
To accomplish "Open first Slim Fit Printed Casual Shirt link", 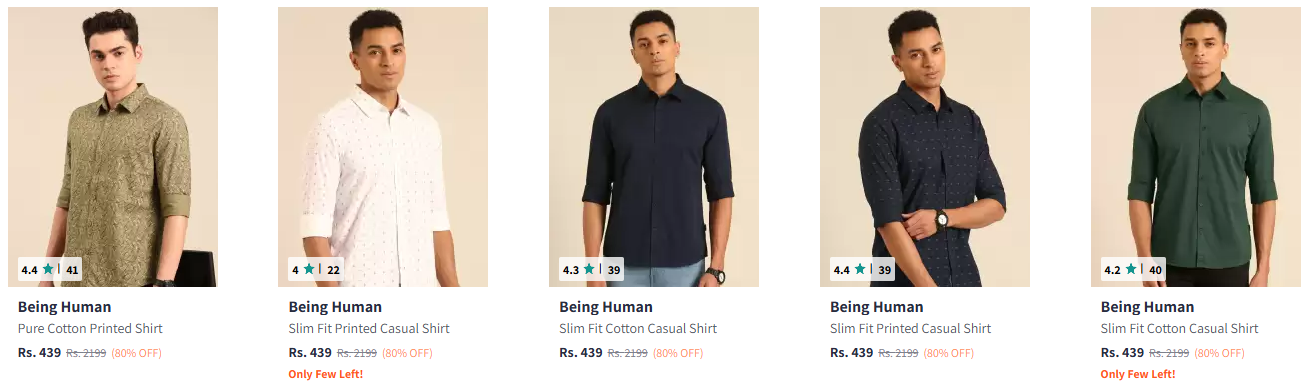I will pos(369,328).
